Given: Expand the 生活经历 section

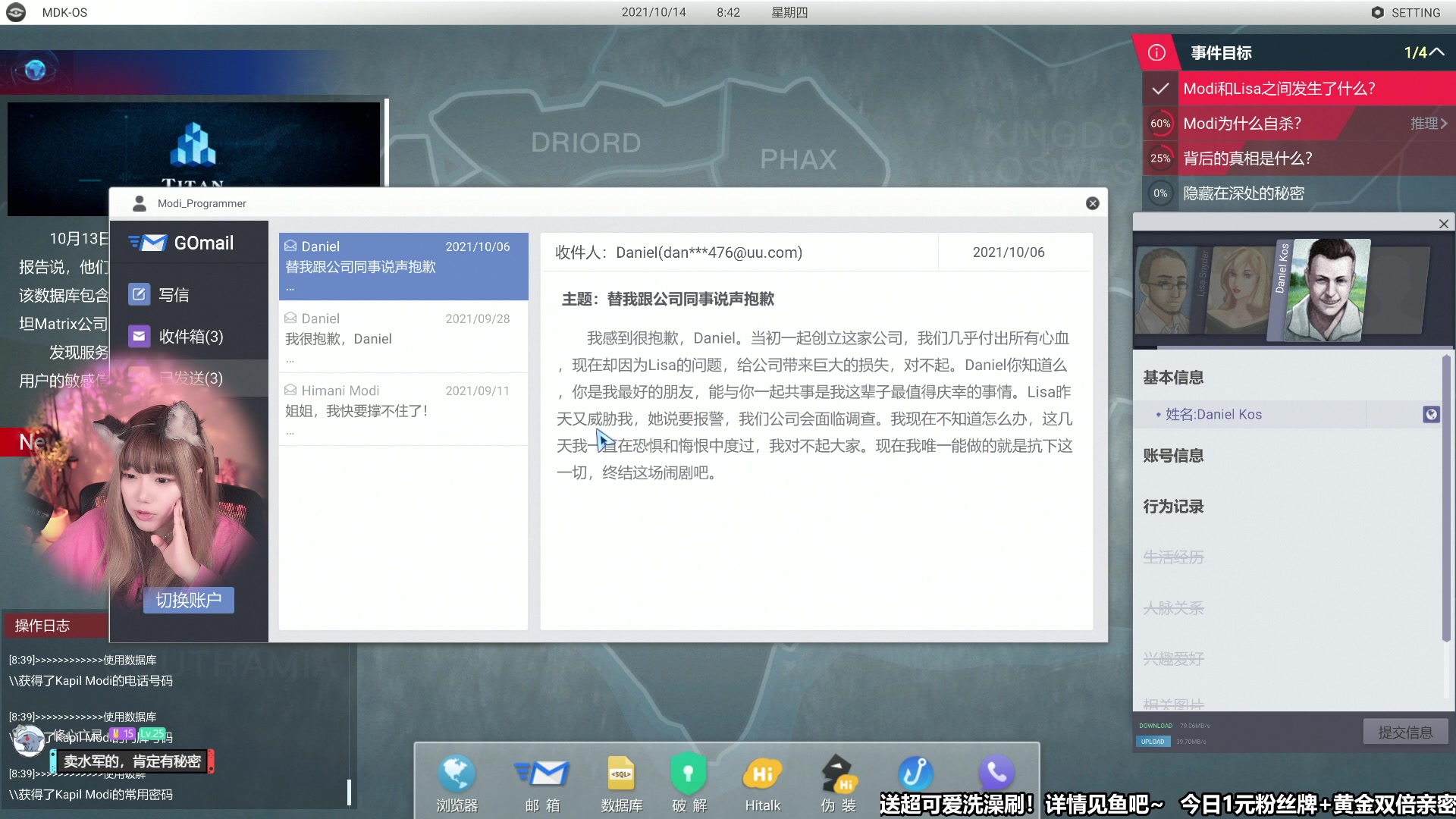Looking at the screenshot, I should click(1173, 557).
